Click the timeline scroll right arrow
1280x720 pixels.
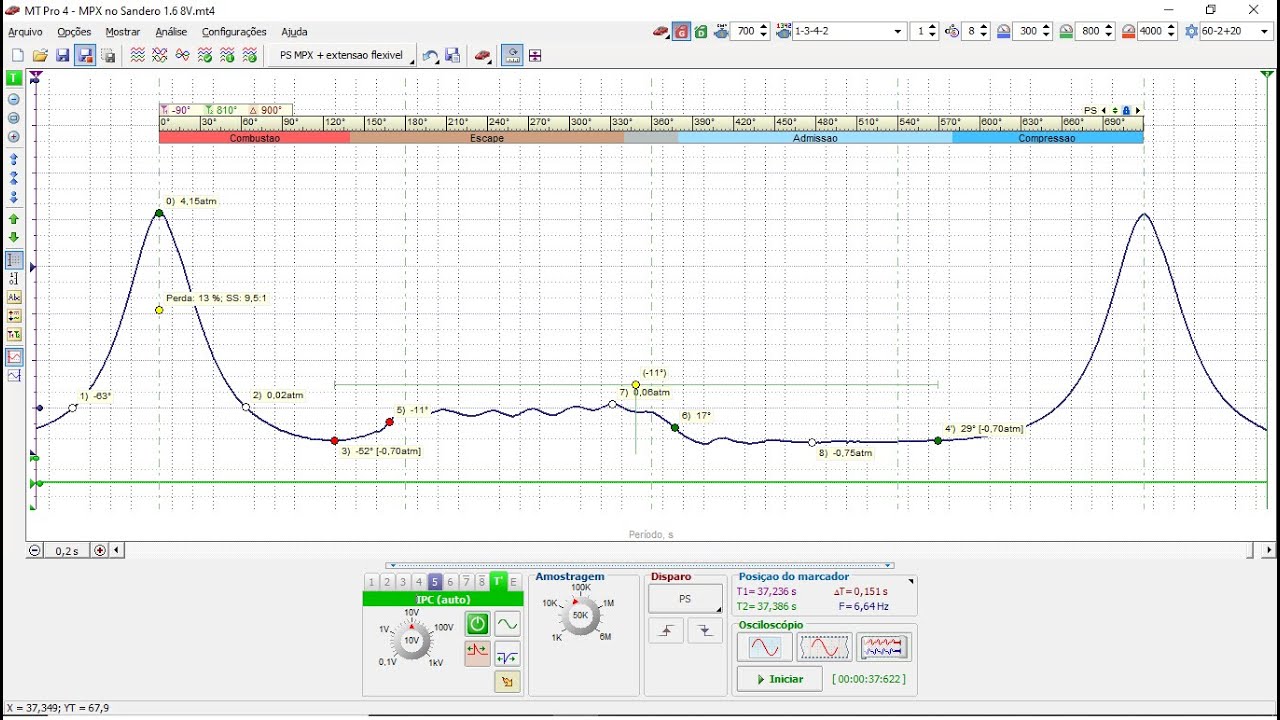1269,550
